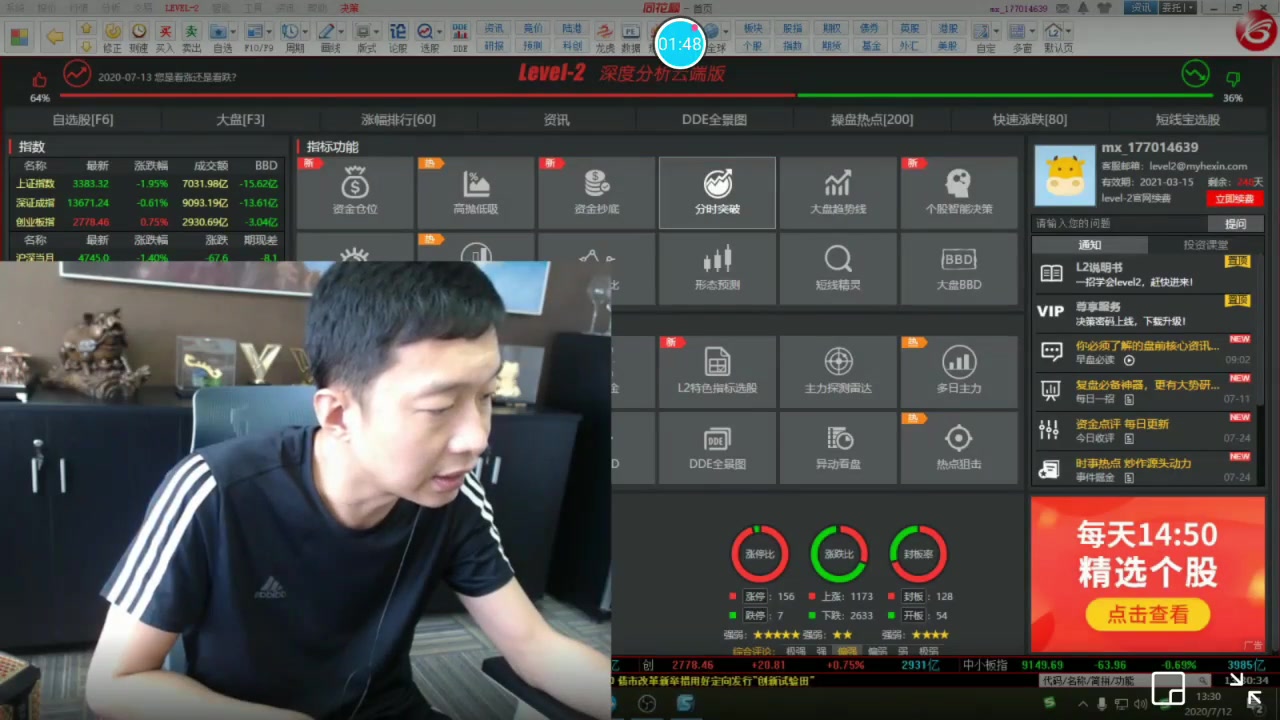The height and width of the screenshot is (720, 1280).
Task: Click the 提问 ask button
Action: pyautogui.click(x=1236, y=224)
